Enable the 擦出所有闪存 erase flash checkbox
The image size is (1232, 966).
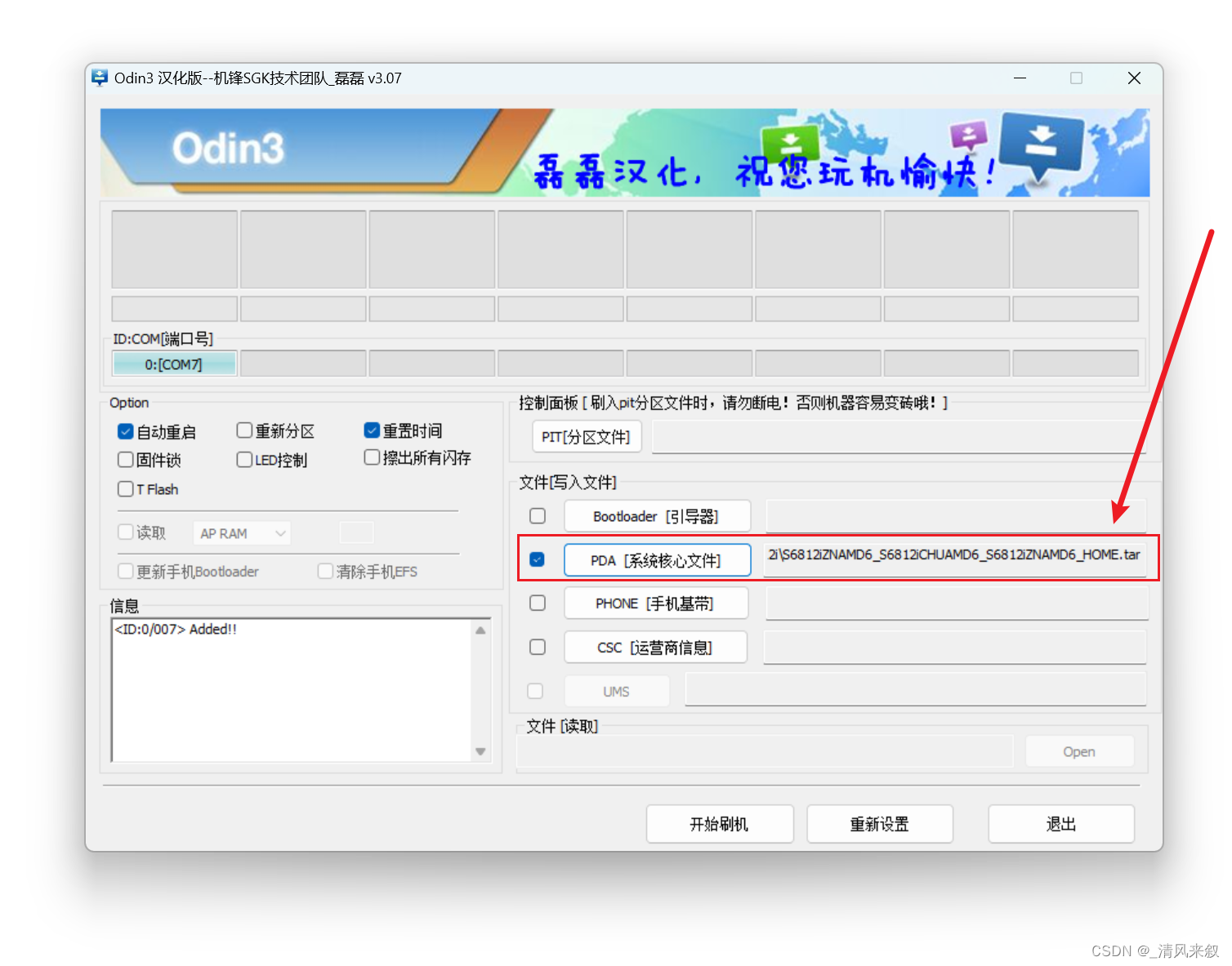(372, 457)
